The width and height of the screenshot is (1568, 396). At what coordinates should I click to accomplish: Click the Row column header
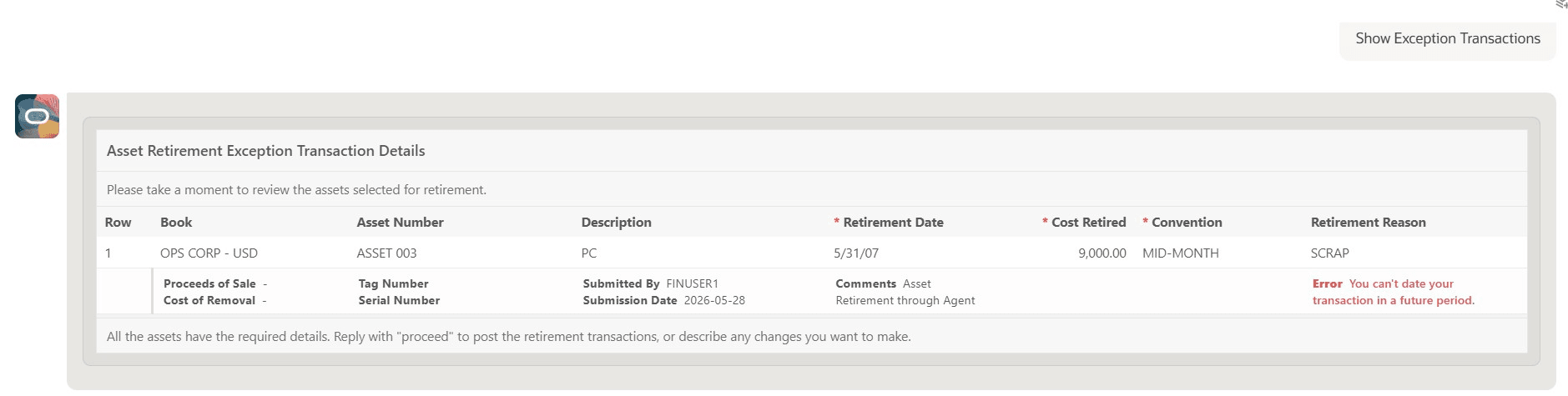pos(118,223)
